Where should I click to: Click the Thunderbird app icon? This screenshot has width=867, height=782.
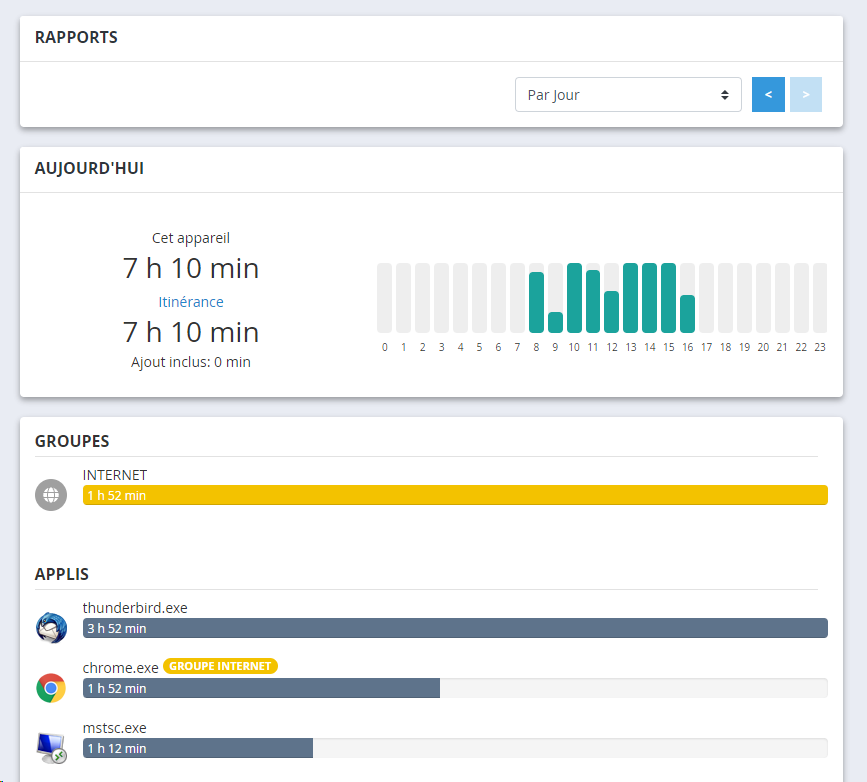[51, 628]
